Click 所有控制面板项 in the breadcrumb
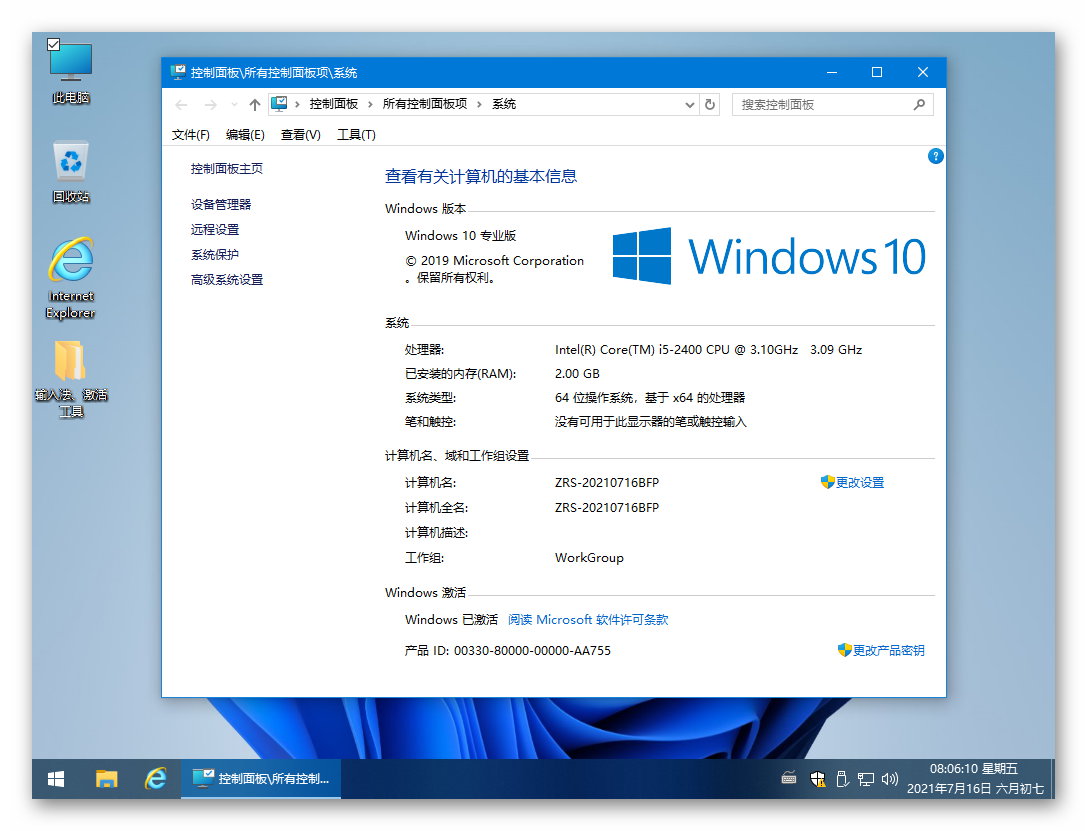 [425, 104]
